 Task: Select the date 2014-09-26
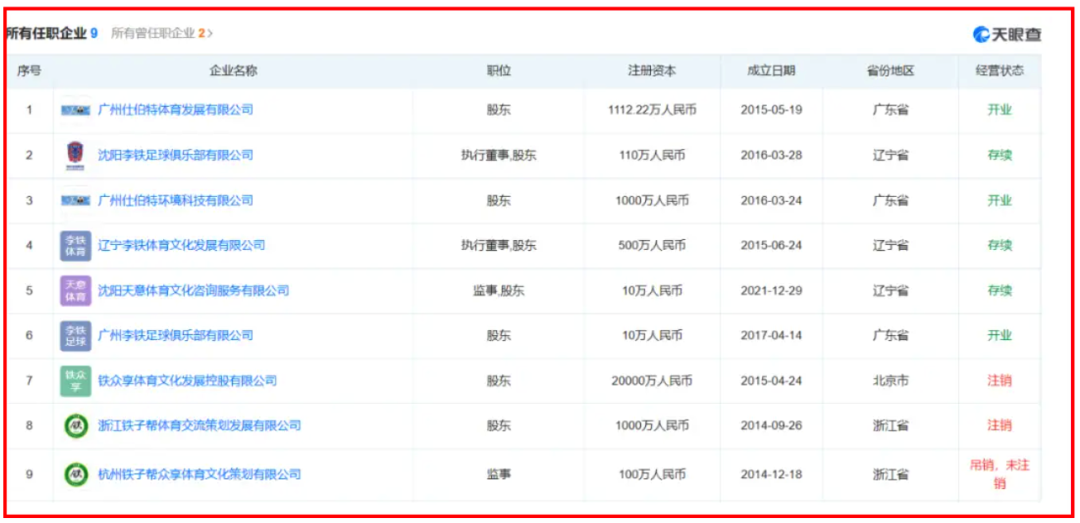(x=771, y=426)
